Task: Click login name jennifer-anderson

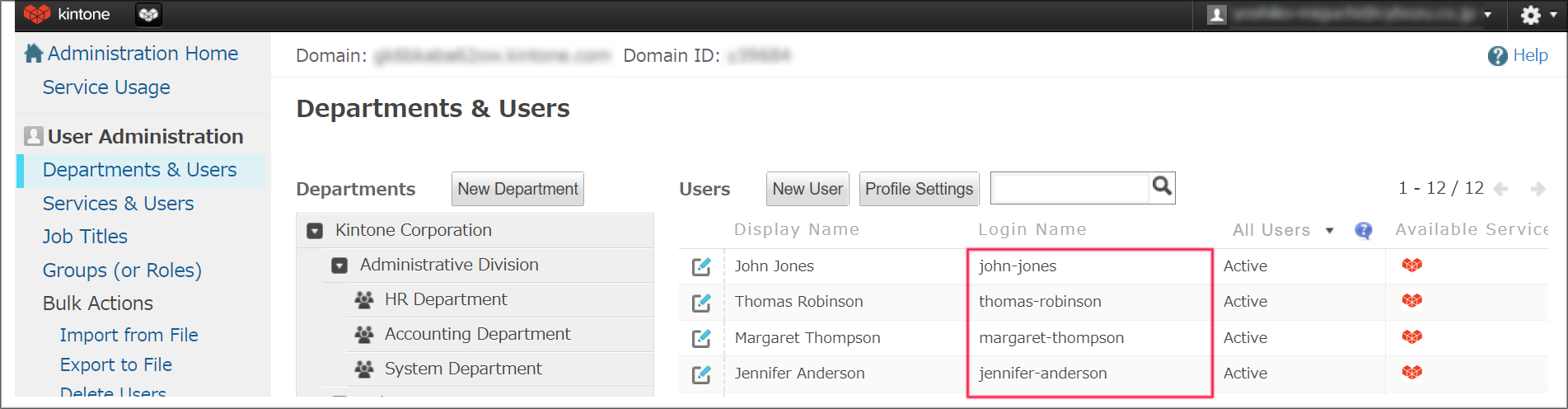Action: [1043, 374]
